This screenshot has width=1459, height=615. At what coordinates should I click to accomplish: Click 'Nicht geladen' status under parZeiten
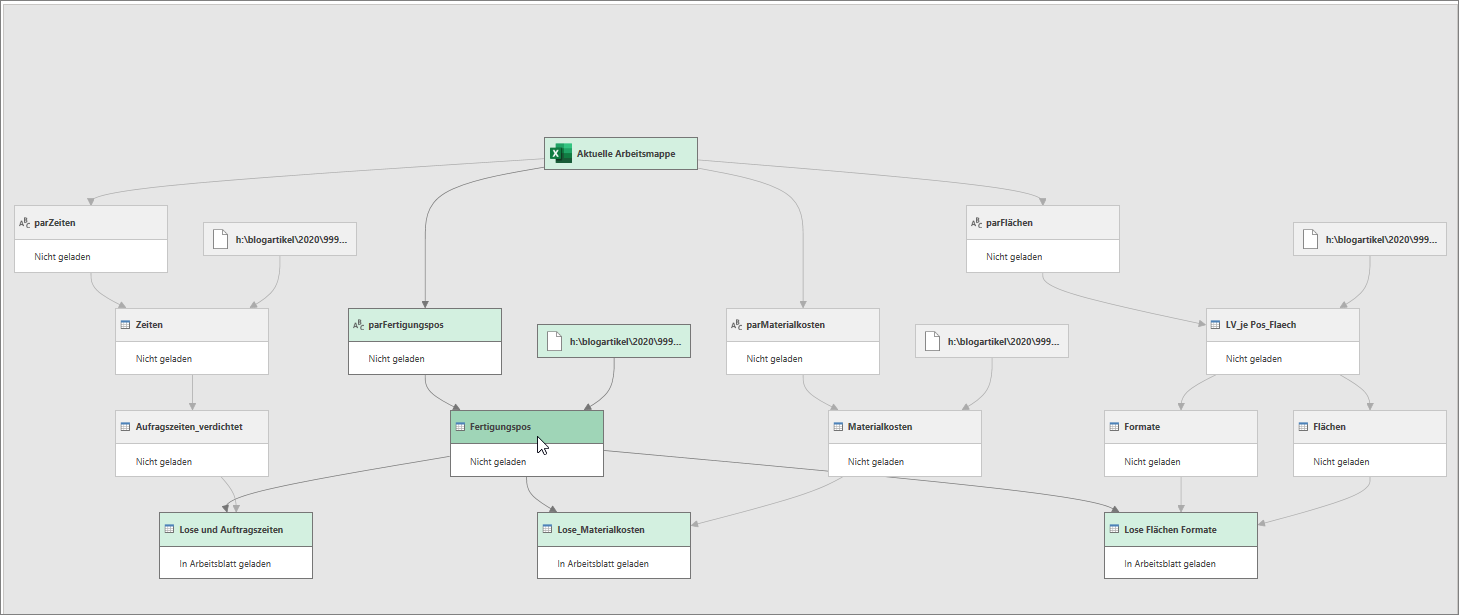(x=63, y=257)
